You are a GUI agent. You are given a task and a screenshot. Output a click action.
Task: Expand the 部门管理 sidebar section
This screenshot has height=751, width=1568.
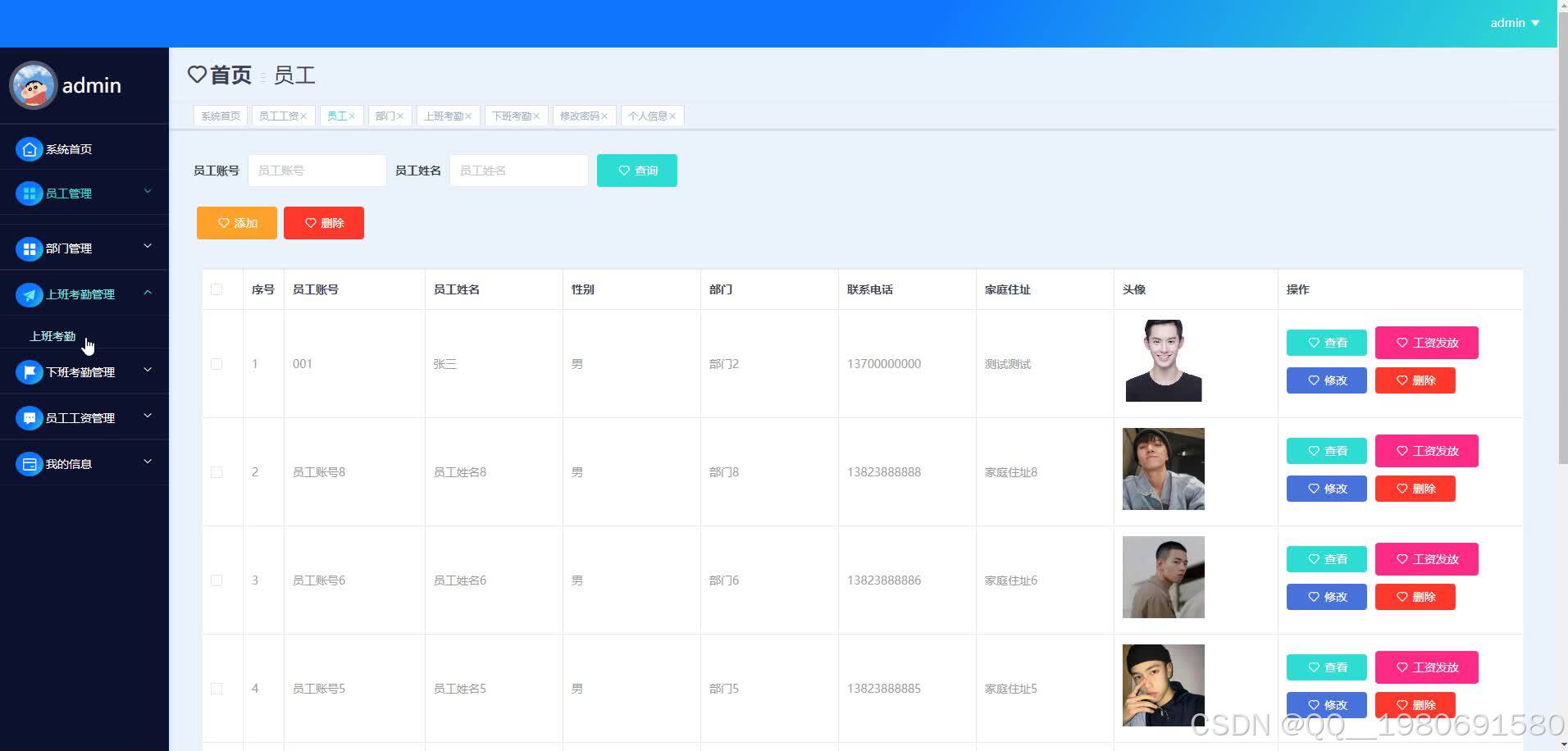(147, 246)
